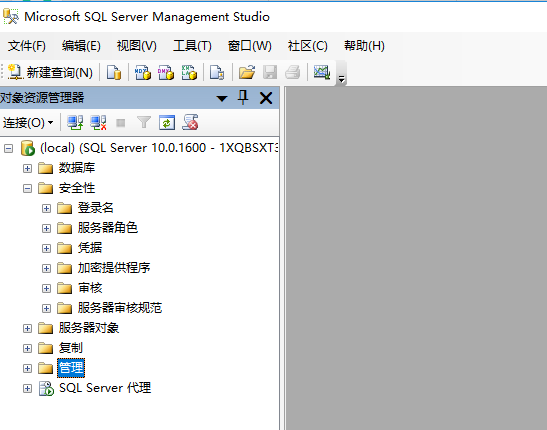Click the 新建查询(N) new query button
This screenshot has width=547, height=430.
[x=50, y=73]
